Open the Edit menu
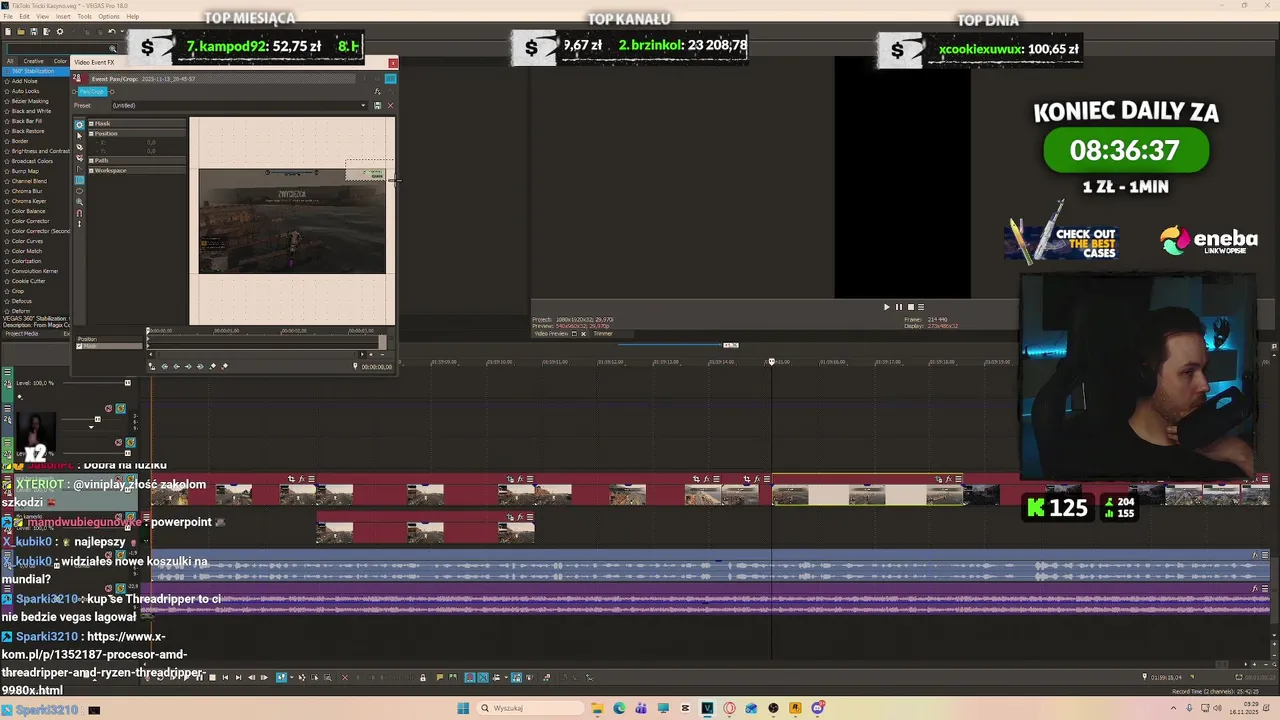Image resolution: width=1280 pixels, height=720 pixels. (x=25, y=17)
